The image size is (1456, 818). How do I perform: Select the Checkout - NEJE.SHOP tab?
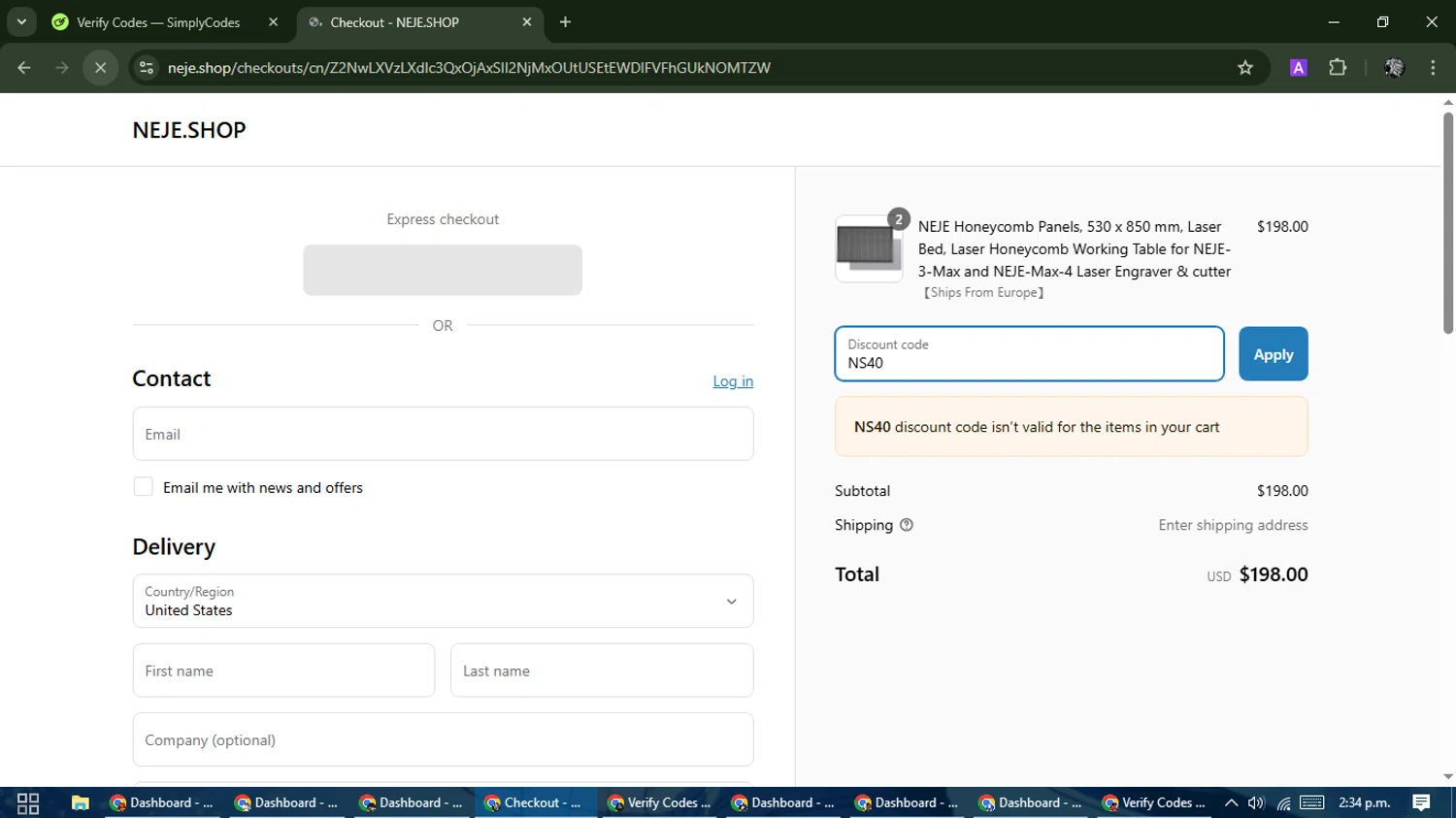pyautogui.click(x=394, y=22)
